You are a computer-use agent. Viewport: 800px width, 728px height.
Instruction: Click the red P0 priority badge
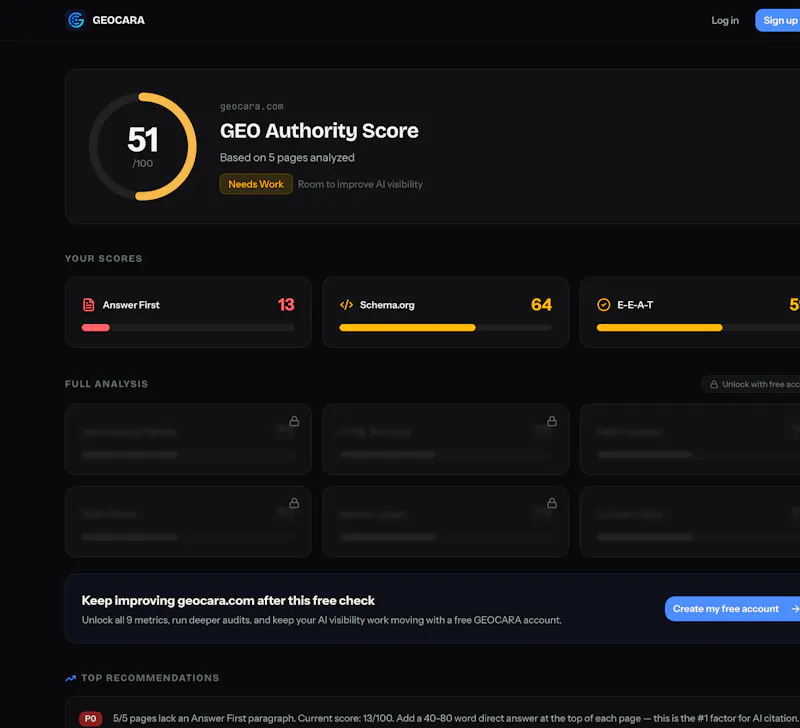(90, 719)
